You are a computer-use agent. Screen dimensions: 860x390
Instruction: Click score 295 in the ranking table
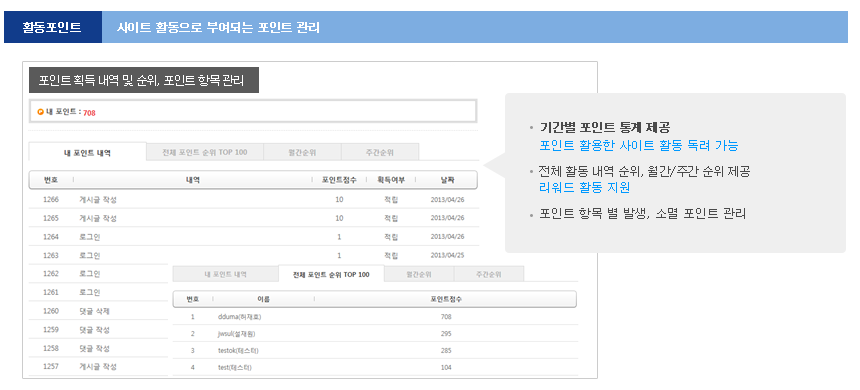(446, 334)
